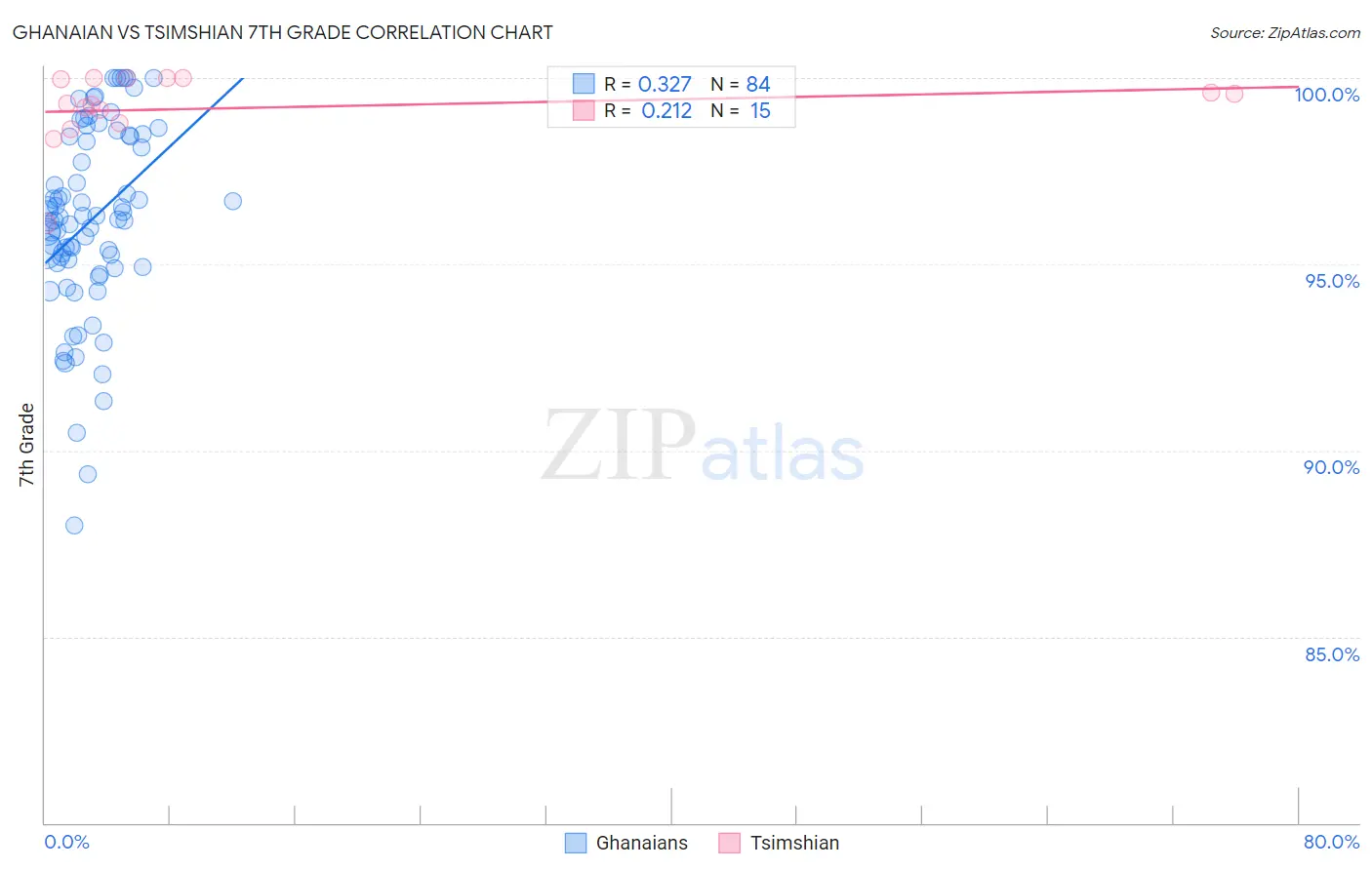The height and width of the screenshot is (870, 1372).
Task: Click the 85.0% y-axis tick label
Action: [x=1332, y=654]
